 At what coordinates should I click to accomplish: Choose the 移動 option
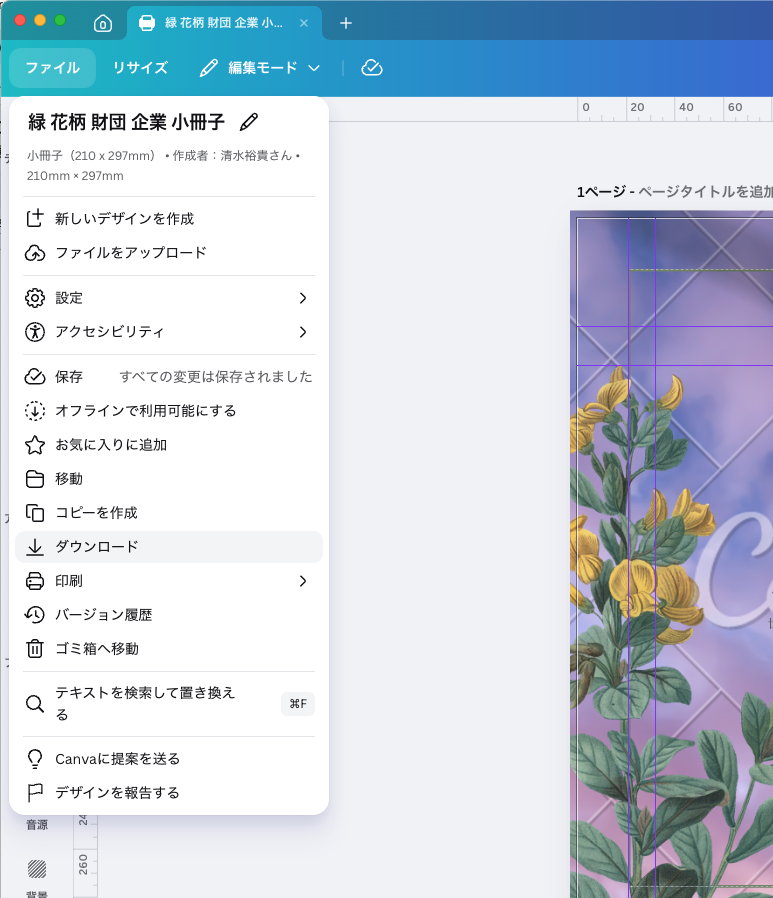(x=169, y=479)
